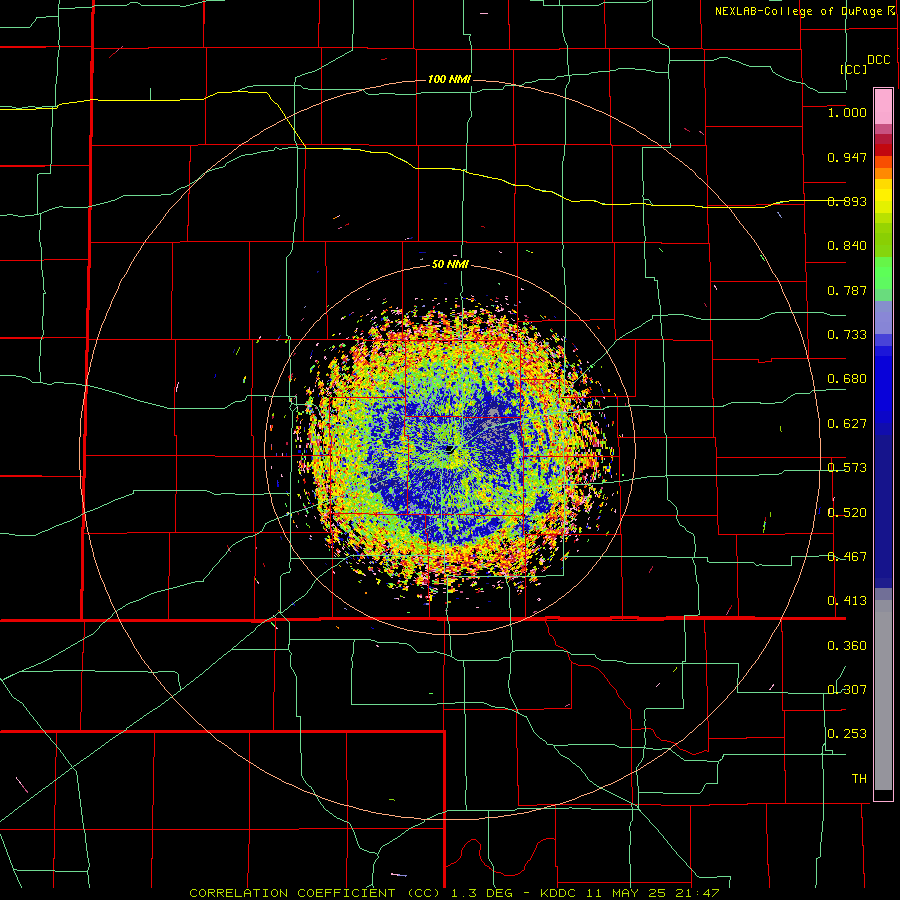The width and height of the screenshot is (900, 900).
Task: Pick the olive-green band near 0.840
Action: (883, 240)
